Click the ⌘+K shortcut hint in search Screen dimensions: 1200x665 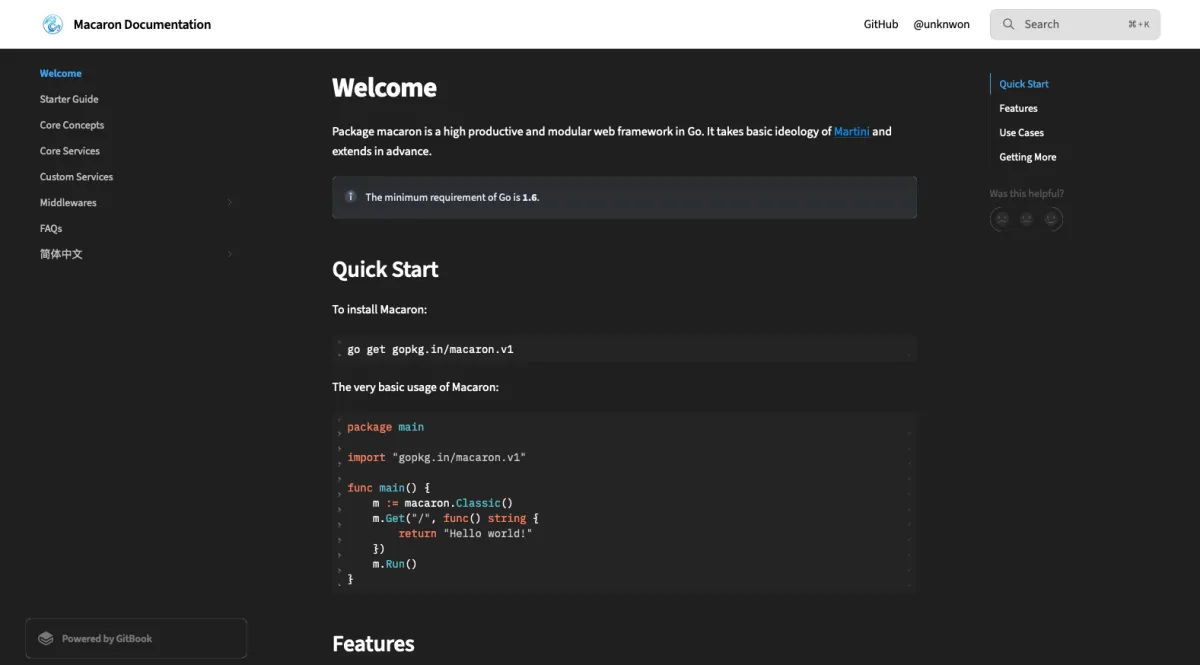(1138, 24)
